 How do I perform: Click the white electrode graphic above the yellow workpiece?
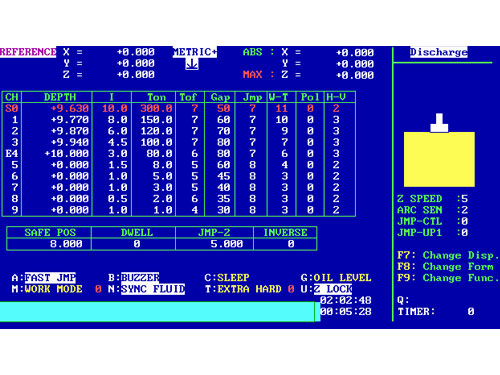pyautogui.click(x=439, y=123)
